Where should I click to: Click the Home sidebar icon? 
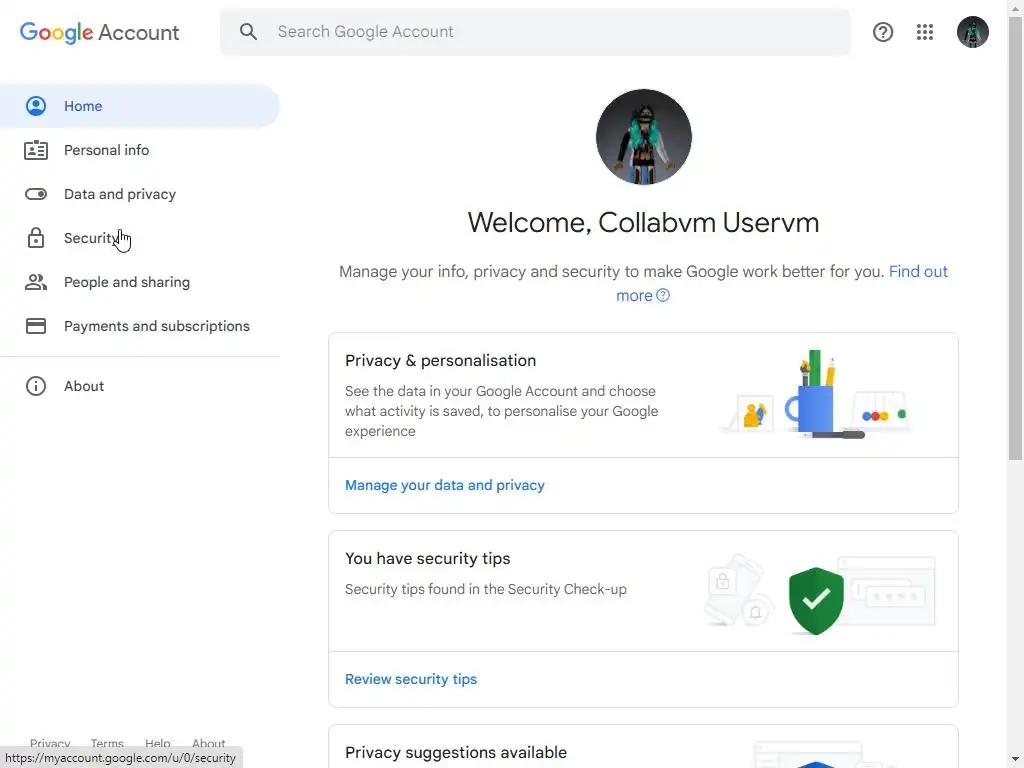pyautogui.click(x=36, y=106)
